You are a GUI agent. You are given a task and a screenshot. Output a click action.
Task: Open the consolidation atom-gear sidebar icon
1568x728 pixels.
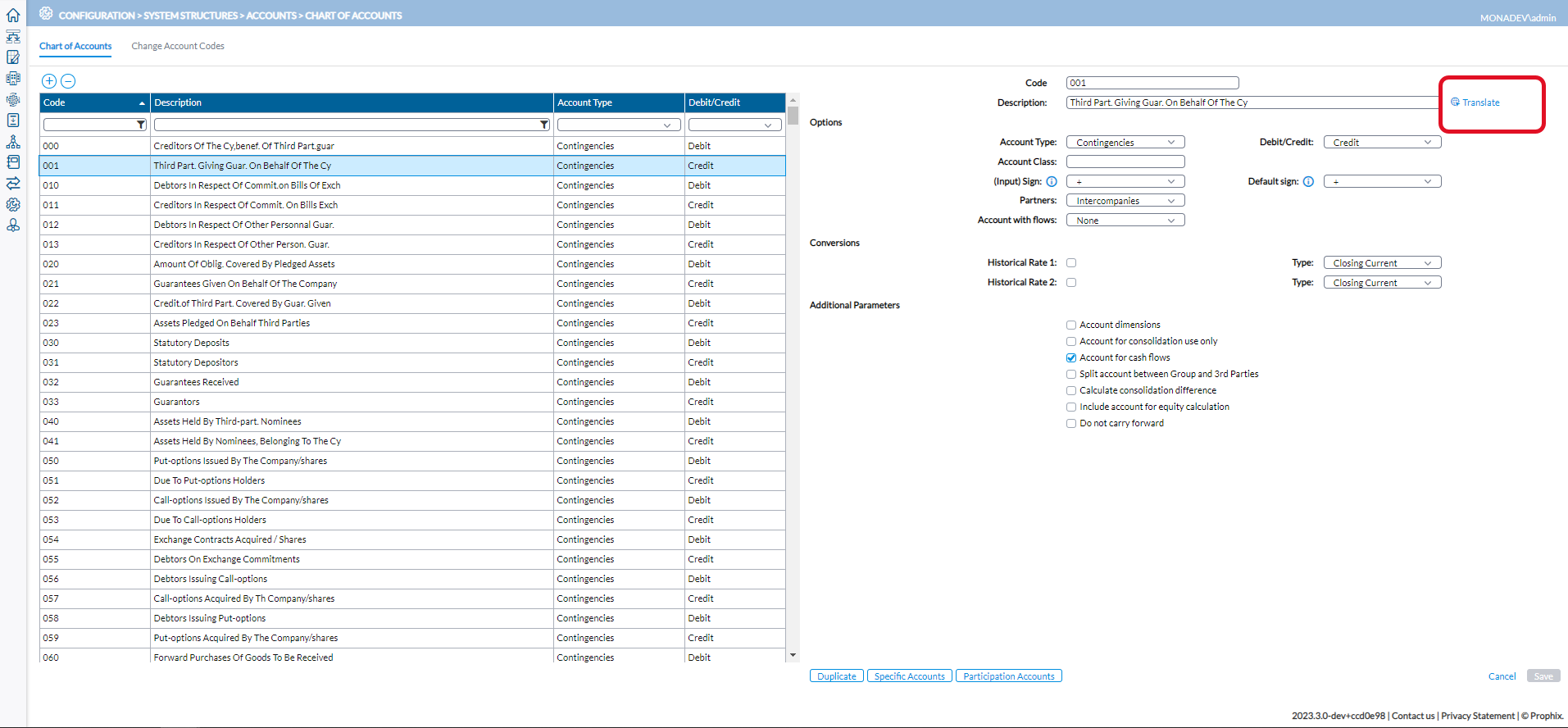coord(13,100)
